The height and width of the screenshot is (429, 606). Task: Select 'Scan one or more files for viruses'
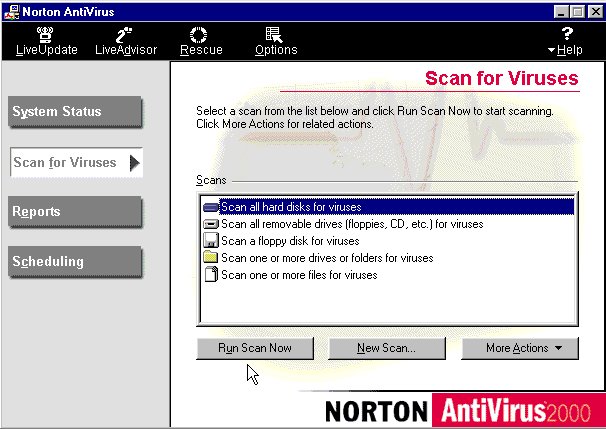[x=299, y=275]
